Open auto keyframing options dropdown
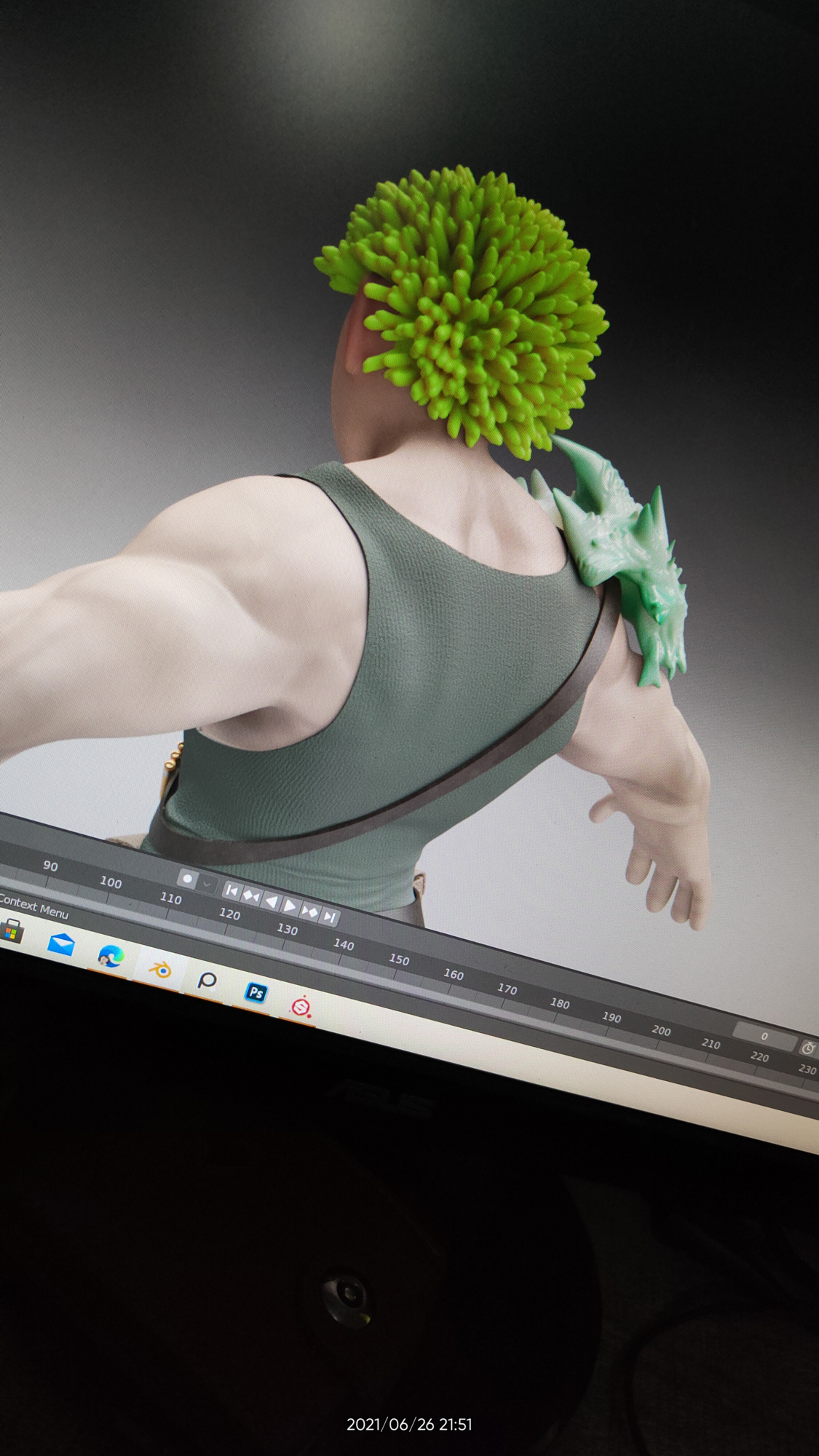Screen dimensions: 819x1456 click(207, 885)
